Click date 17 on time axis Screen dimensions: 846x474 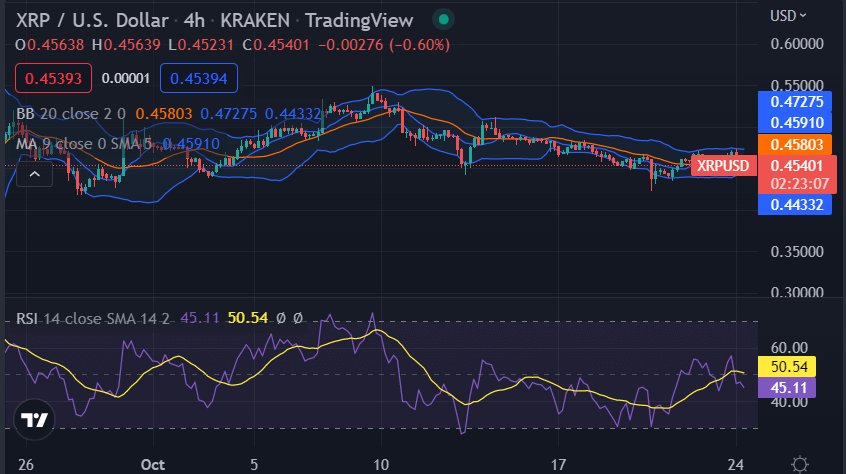pyautogui.click(x=558, y=465)
